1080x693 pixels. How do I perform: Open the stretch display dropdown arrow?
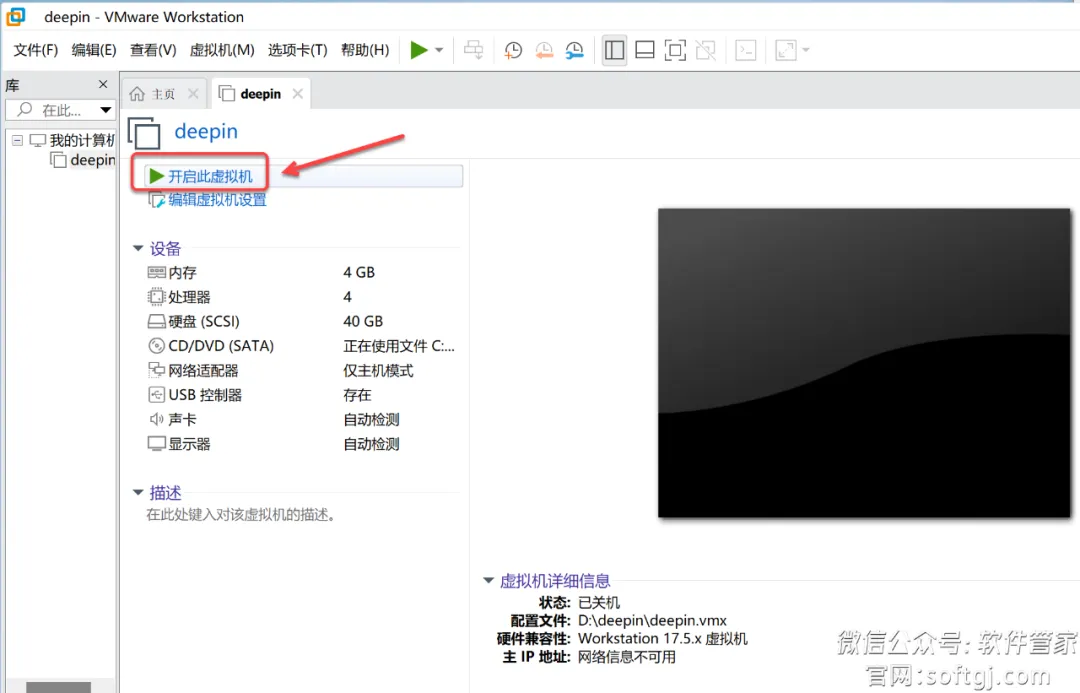[806, 50]
